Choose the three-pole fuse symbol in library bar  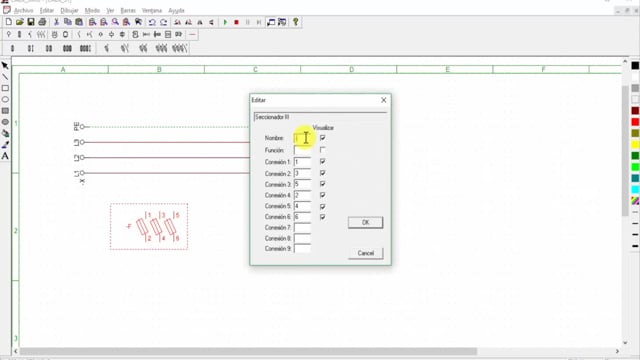pyautogui.click(x=67, y=49)
